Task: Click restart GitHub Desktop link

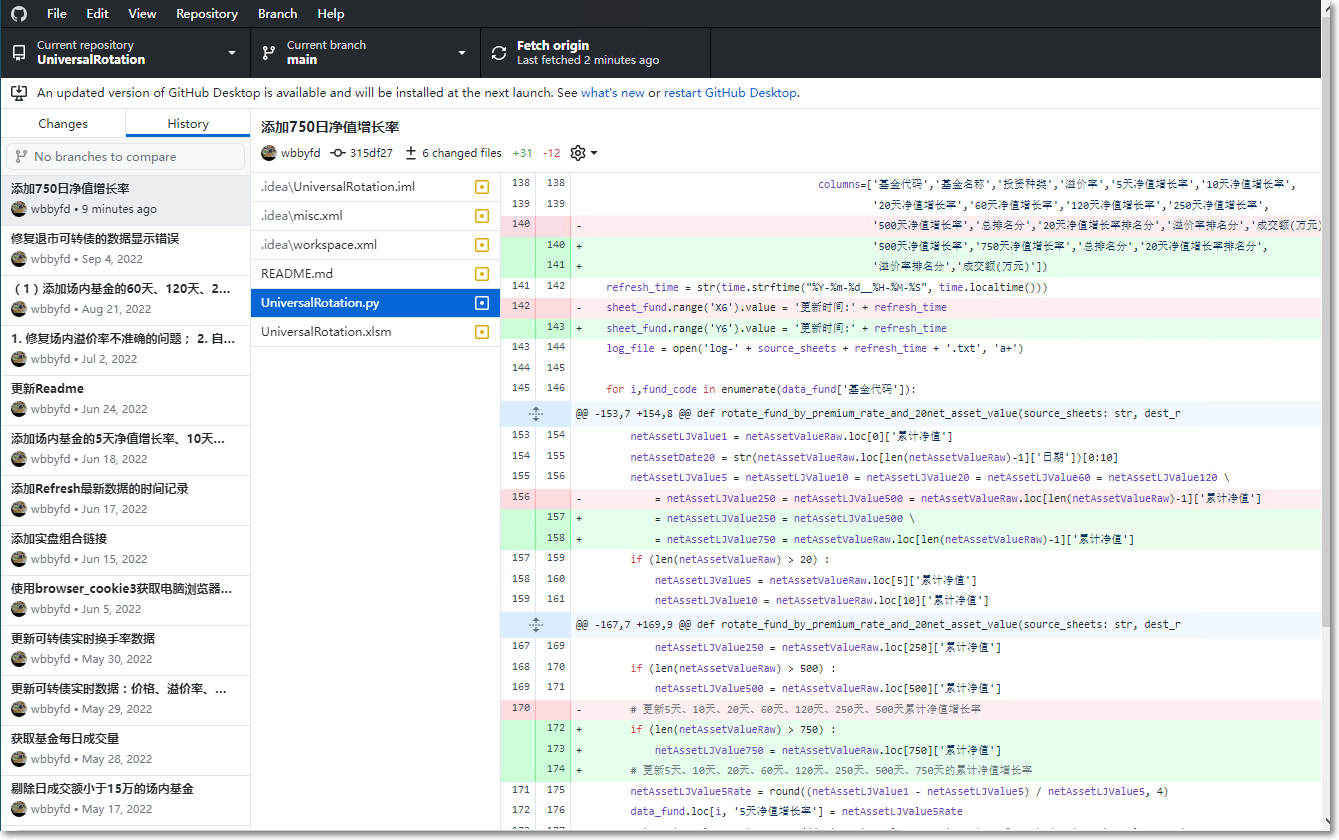Action: click(x=730, y=93)
